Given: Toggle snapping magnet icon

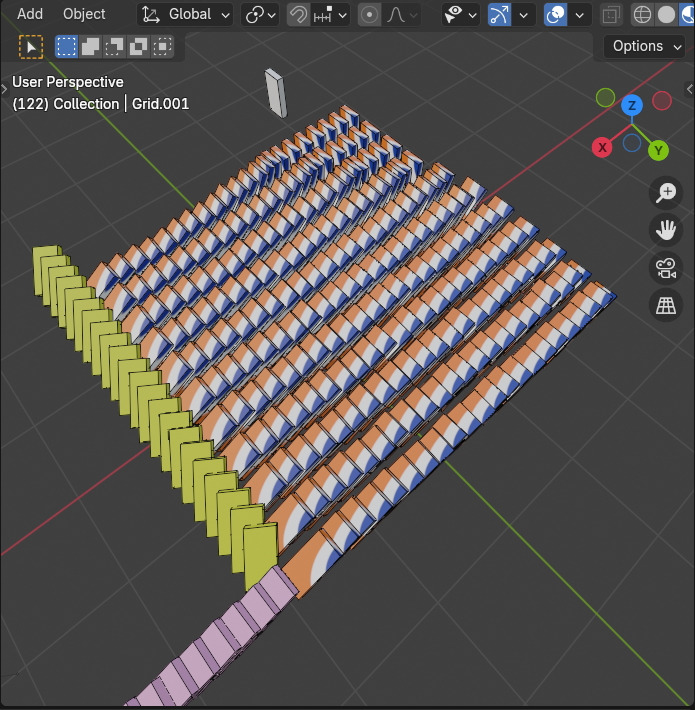Looking at the screenshot, I should [x=298, y=15].
